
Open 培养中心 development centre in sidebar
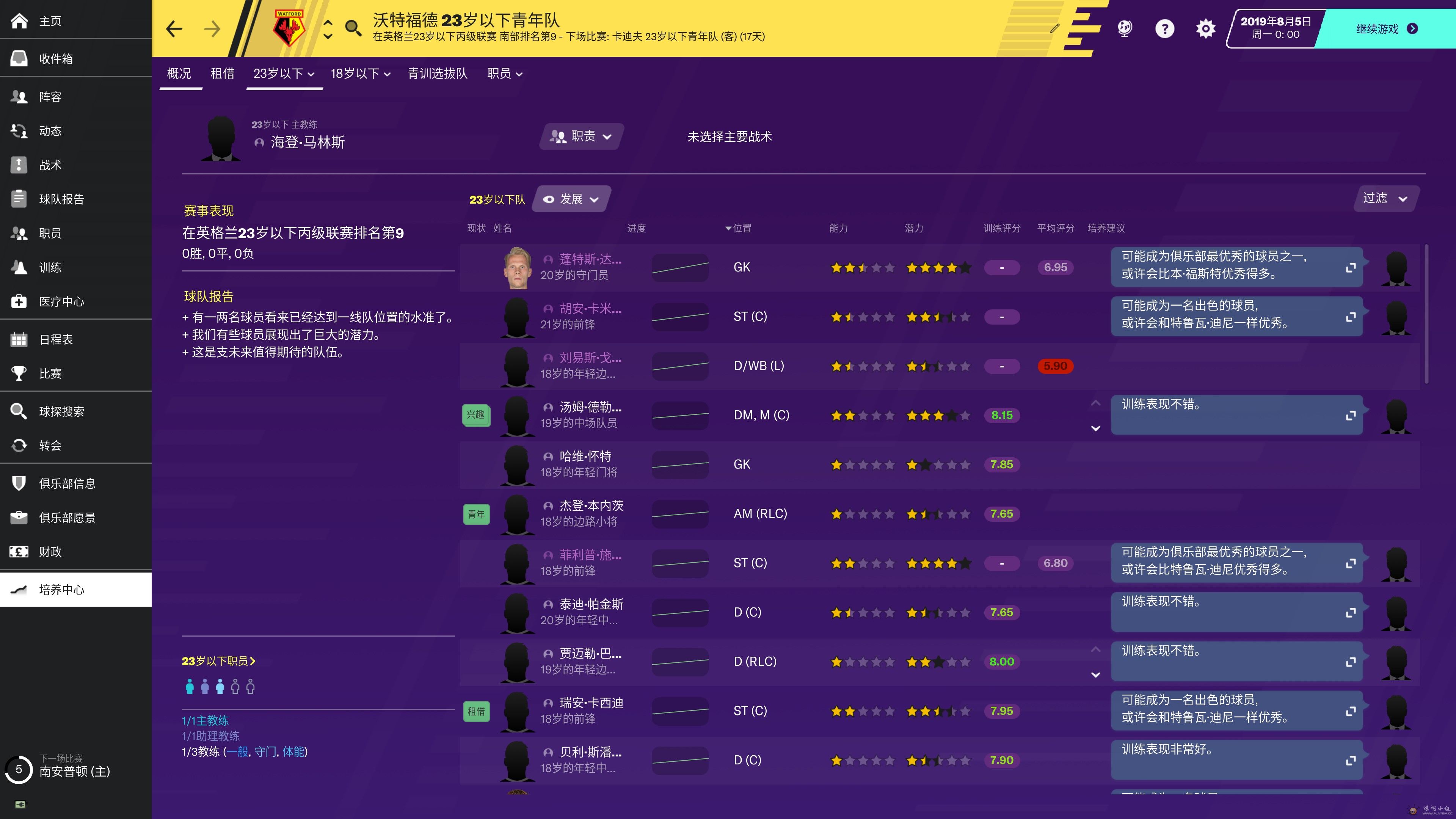click(76, 590)
